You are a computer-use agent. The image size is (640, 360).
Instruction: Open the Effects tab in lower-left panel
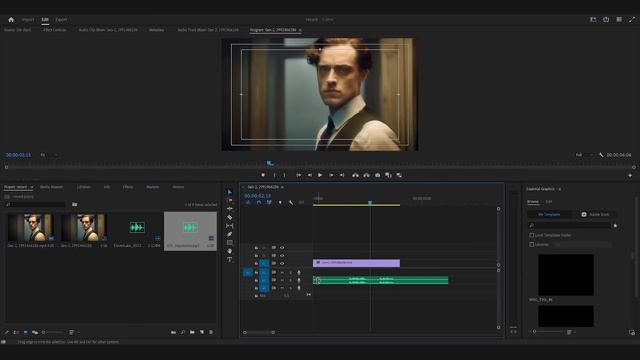(x=128, y=187)
